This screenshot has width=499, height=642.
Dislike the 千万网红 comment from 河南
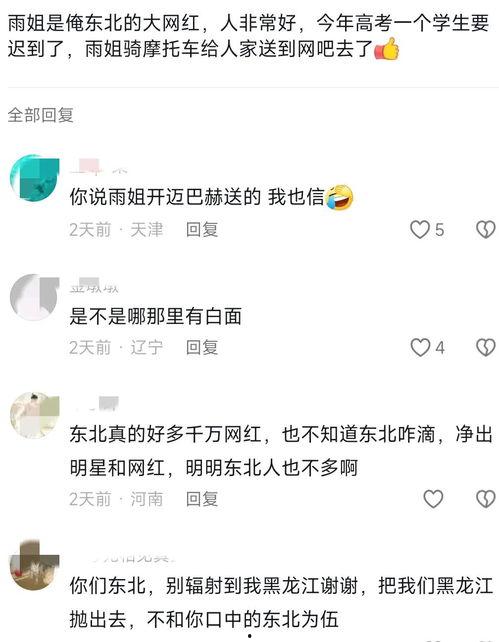coord(486,499)
